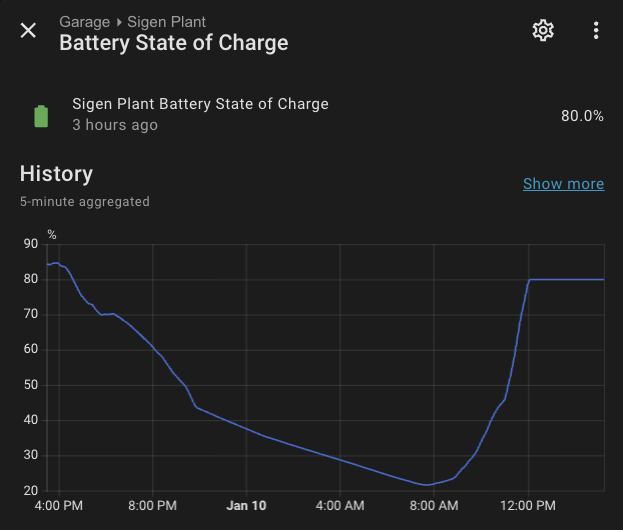Screen dimensions: 623x530
Task: Click the green battery icon
Action: click(41, 115)
